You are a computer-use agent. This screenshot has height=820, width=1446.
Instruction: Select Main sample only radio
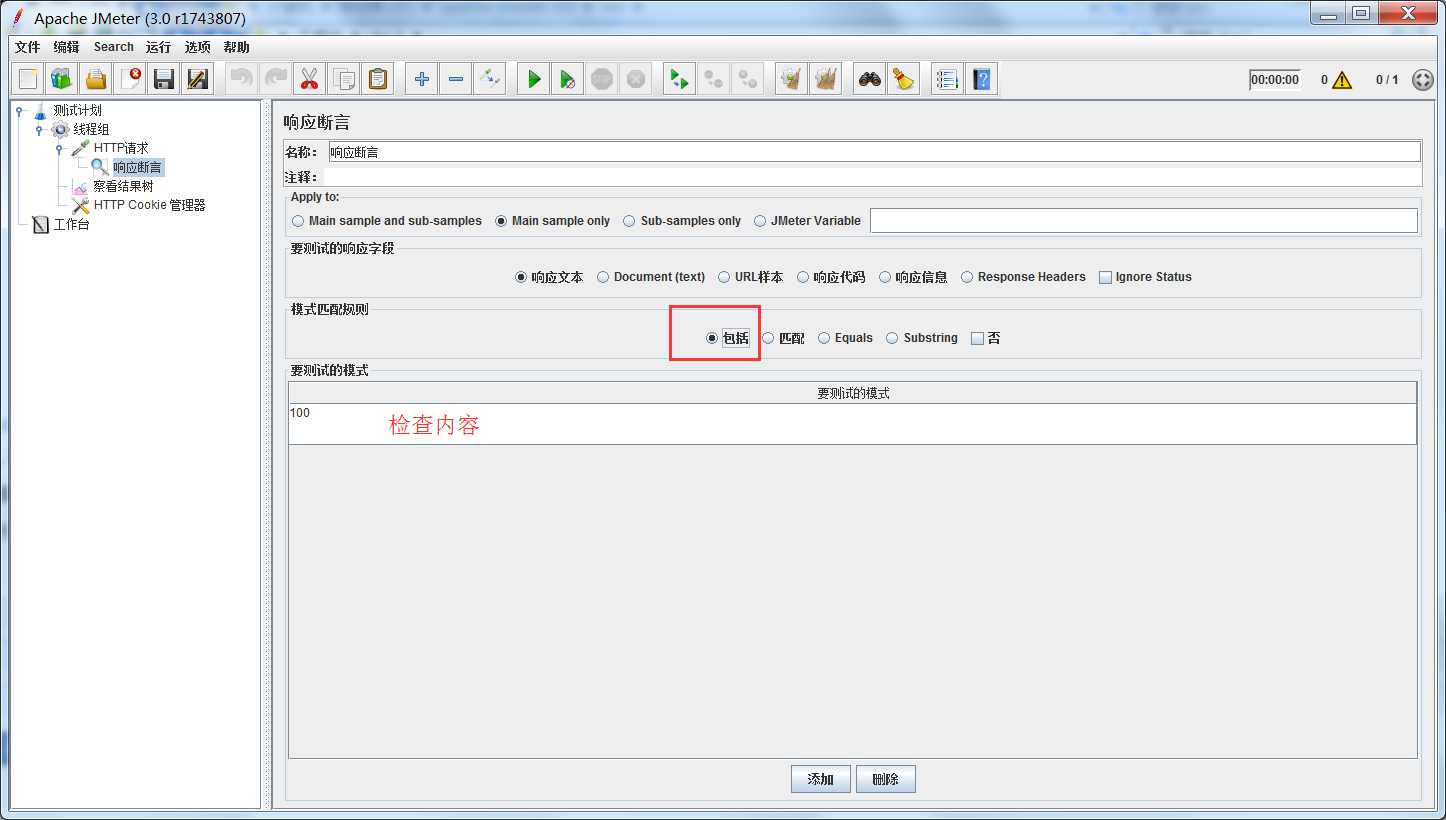point(552,221)
